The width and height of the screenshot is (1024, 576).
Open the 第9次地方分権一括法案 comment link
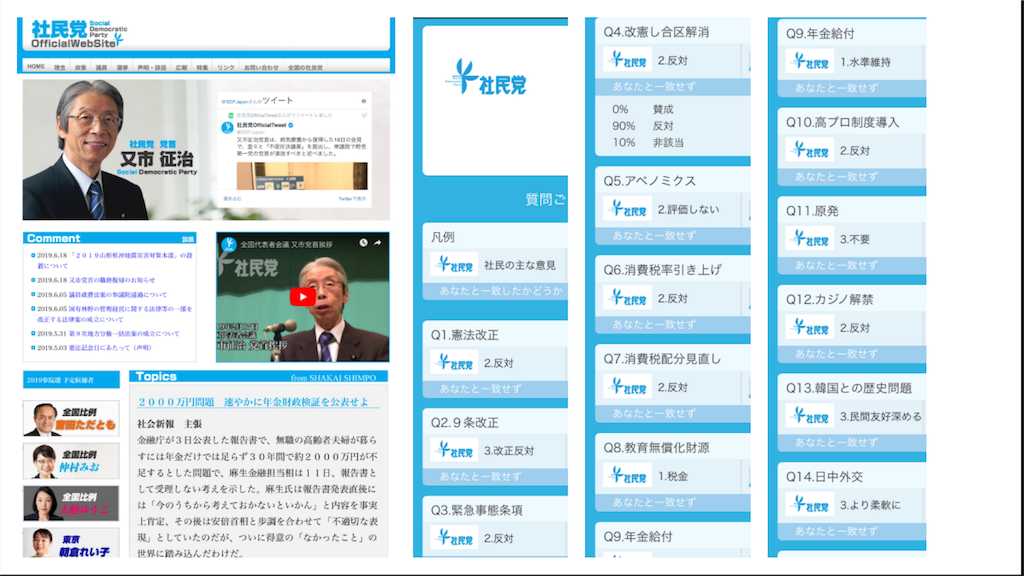124,334
